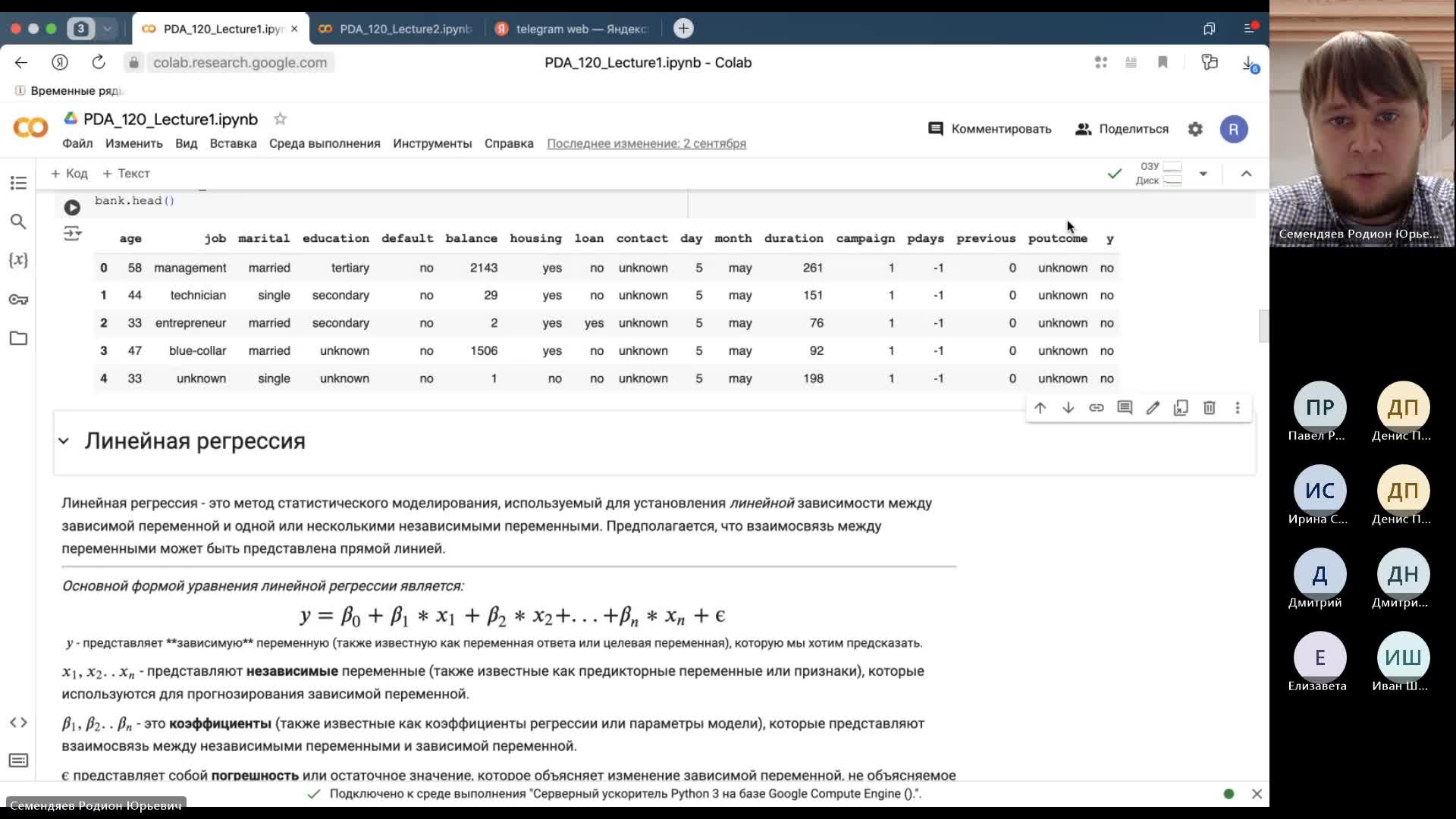Star the notebook PDA_120_Lecture1.ipynb
The image size is (1456, 819).
pyautogui.click(x=280, y=119)
